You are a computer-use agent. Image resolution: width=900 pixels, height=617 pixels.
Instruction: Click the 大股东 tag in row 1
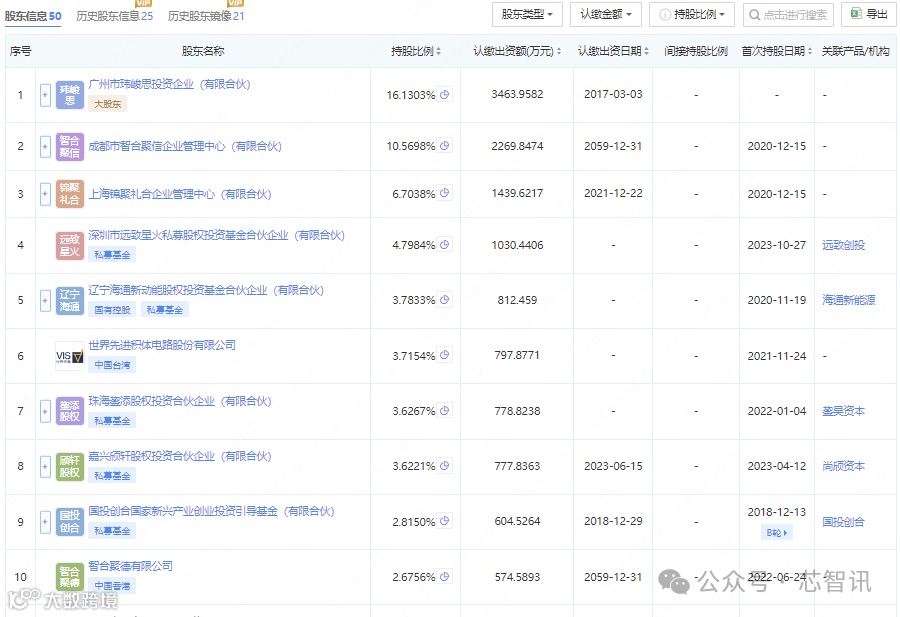pyautogui.click(x=107, y=104)
